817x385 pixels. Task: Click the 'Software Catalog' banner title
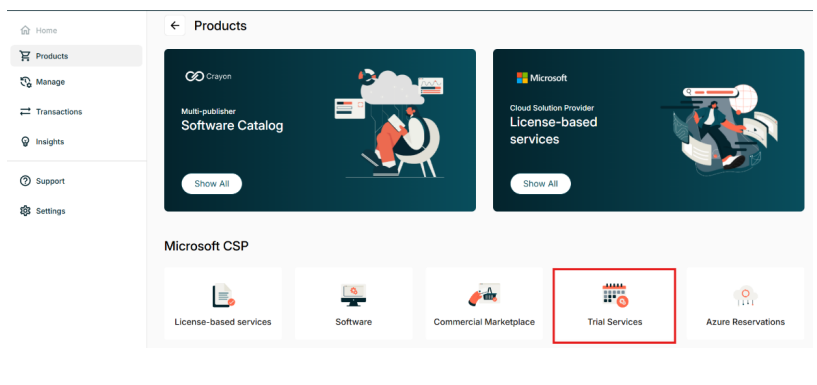click(x=232, y=126)
